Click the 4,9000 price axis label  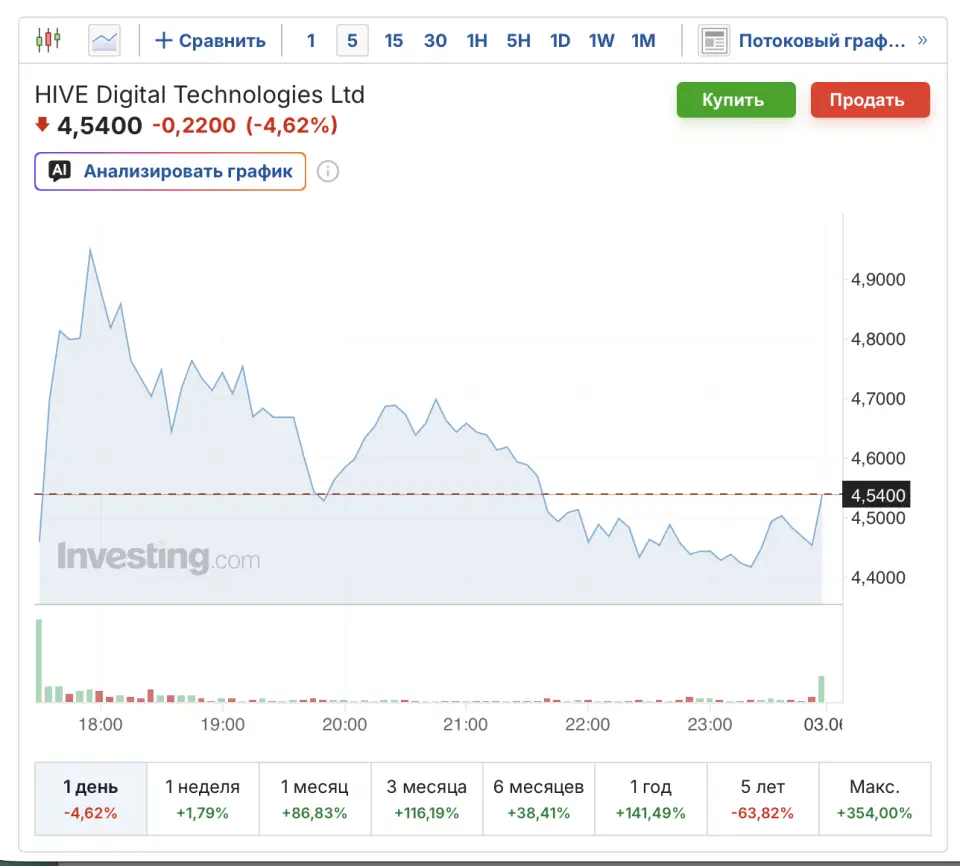point(878,280)
